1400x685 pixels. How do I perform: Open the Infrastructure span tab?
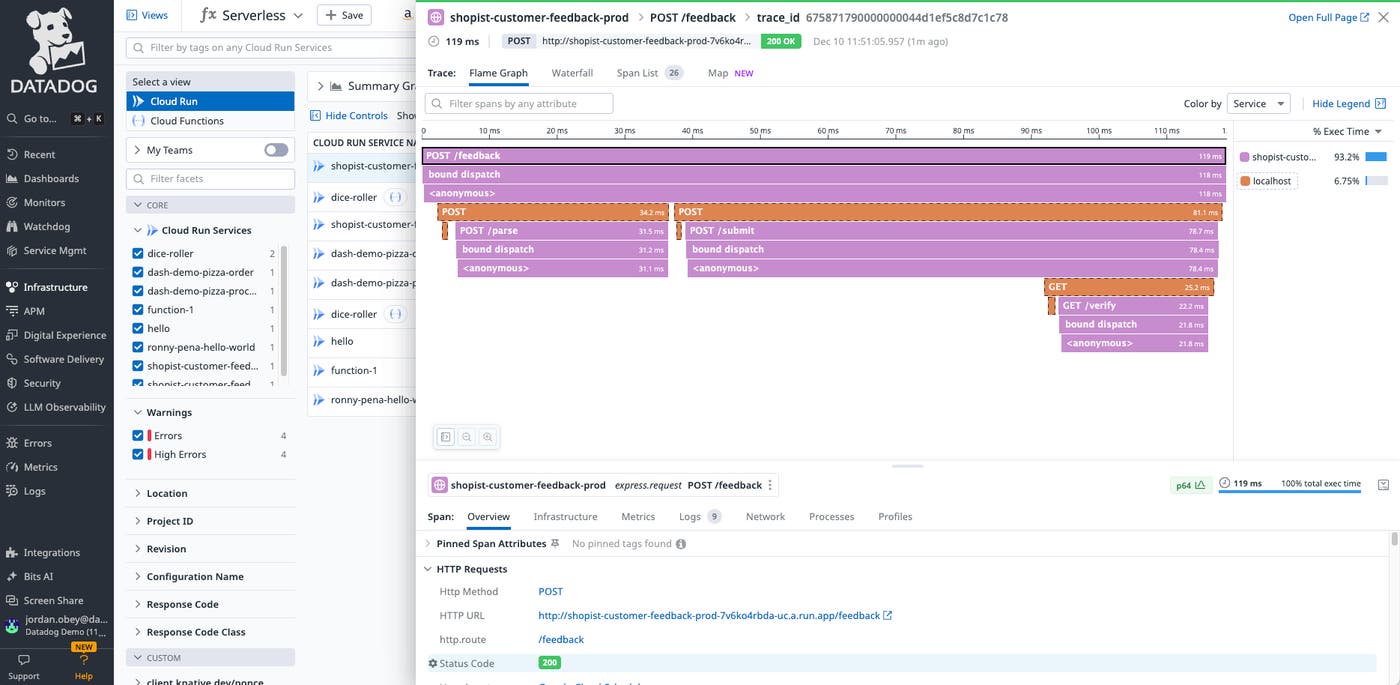(x=565, y=517)
